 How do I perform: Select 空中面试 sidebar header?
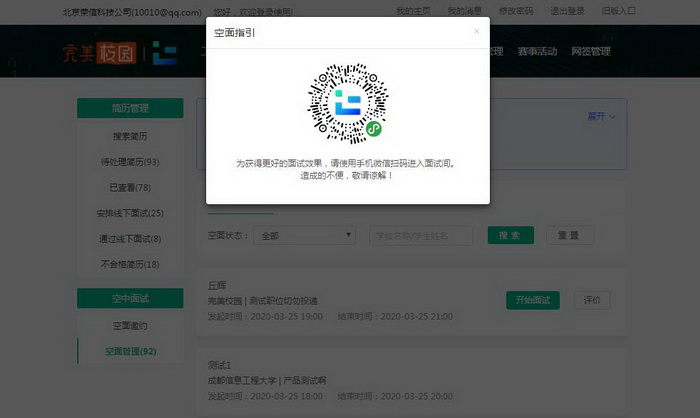click(x=130, y=298)
